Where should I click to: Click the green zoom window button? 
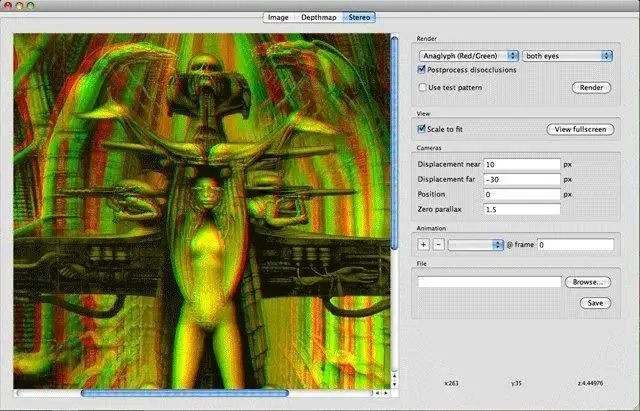coord(31,5)
